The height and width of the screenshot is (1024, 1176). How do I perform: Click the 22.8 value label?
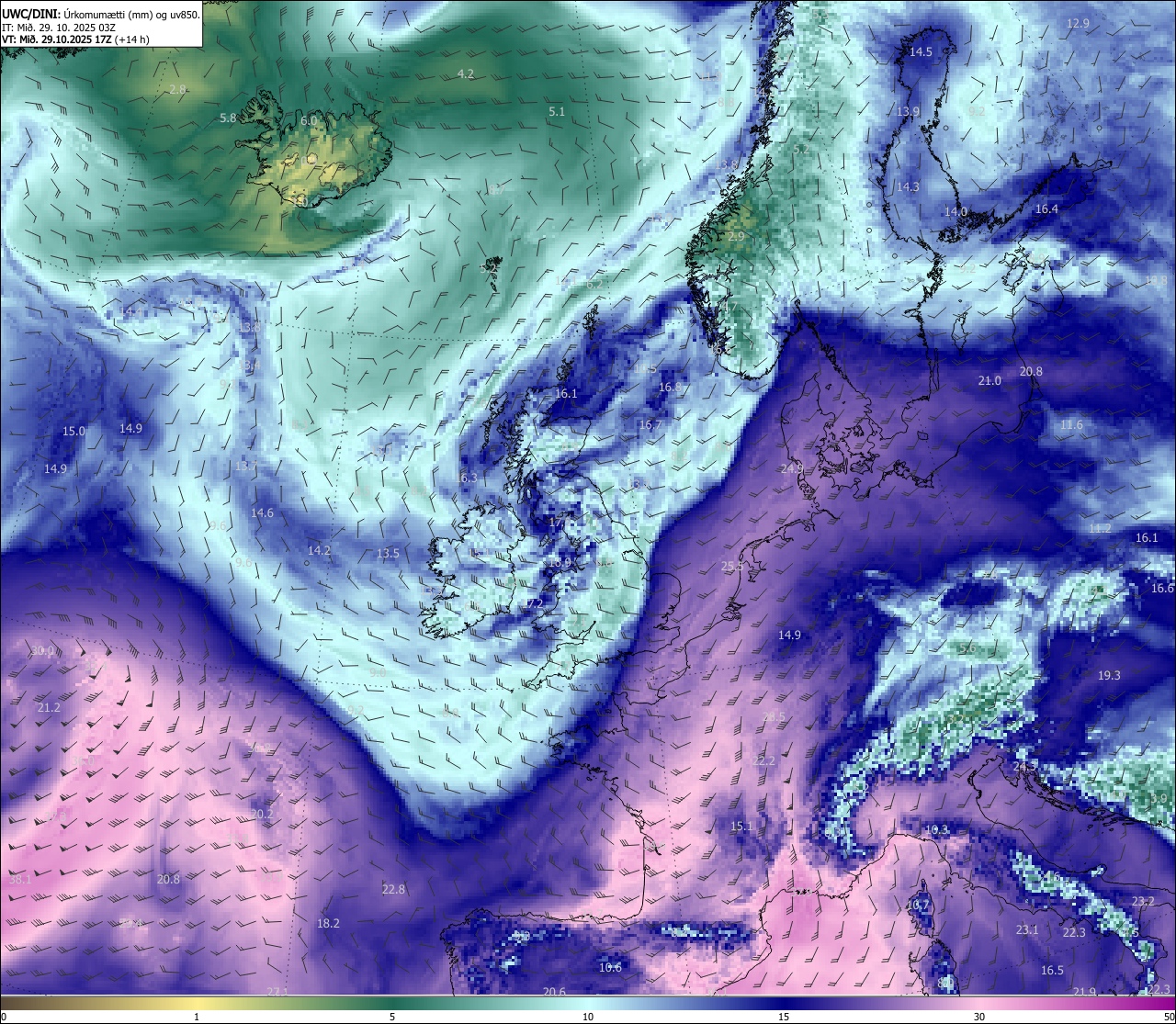[393, 889]
